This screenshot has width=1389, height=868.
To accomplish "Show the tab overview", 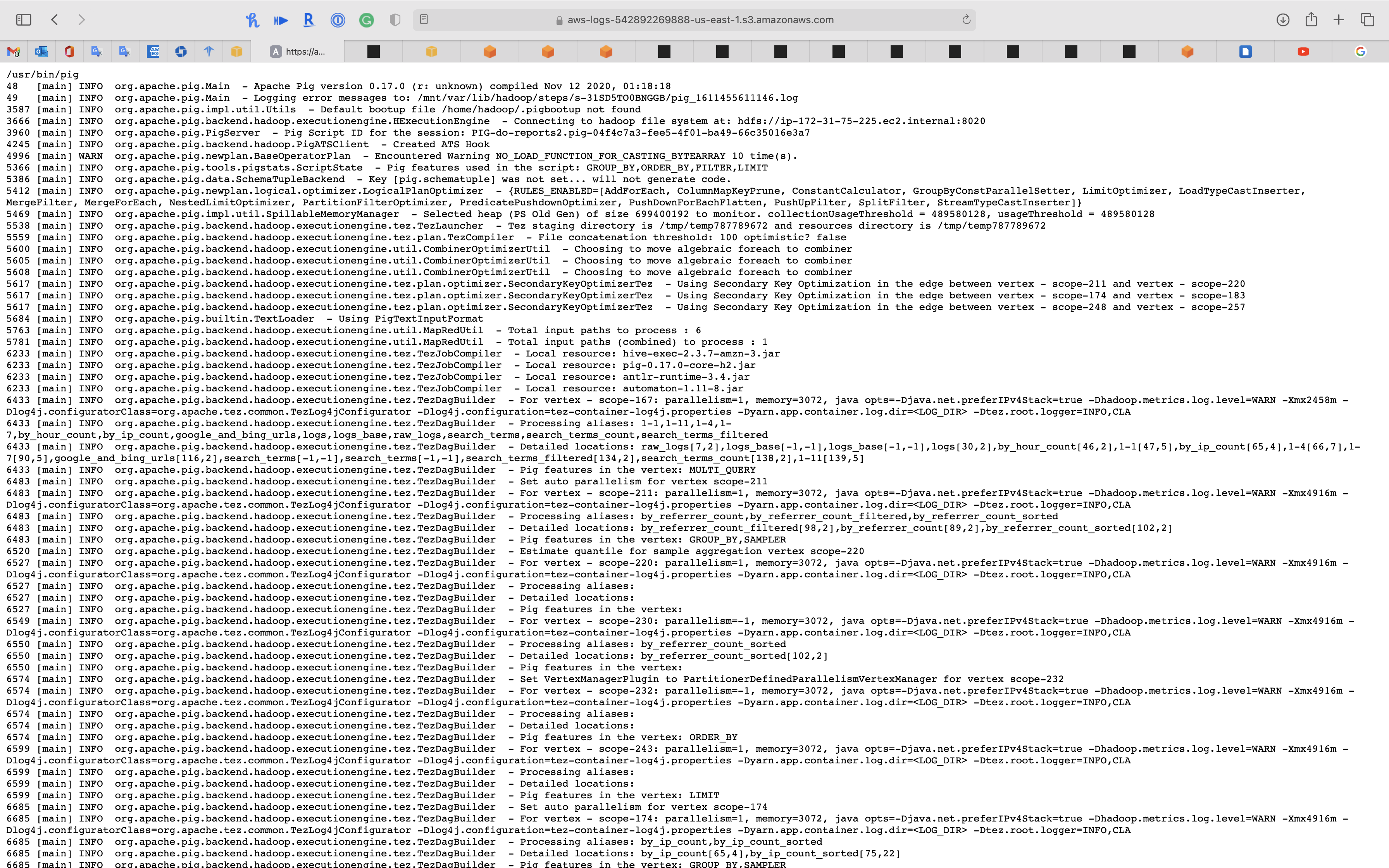I will (1367, 20).
